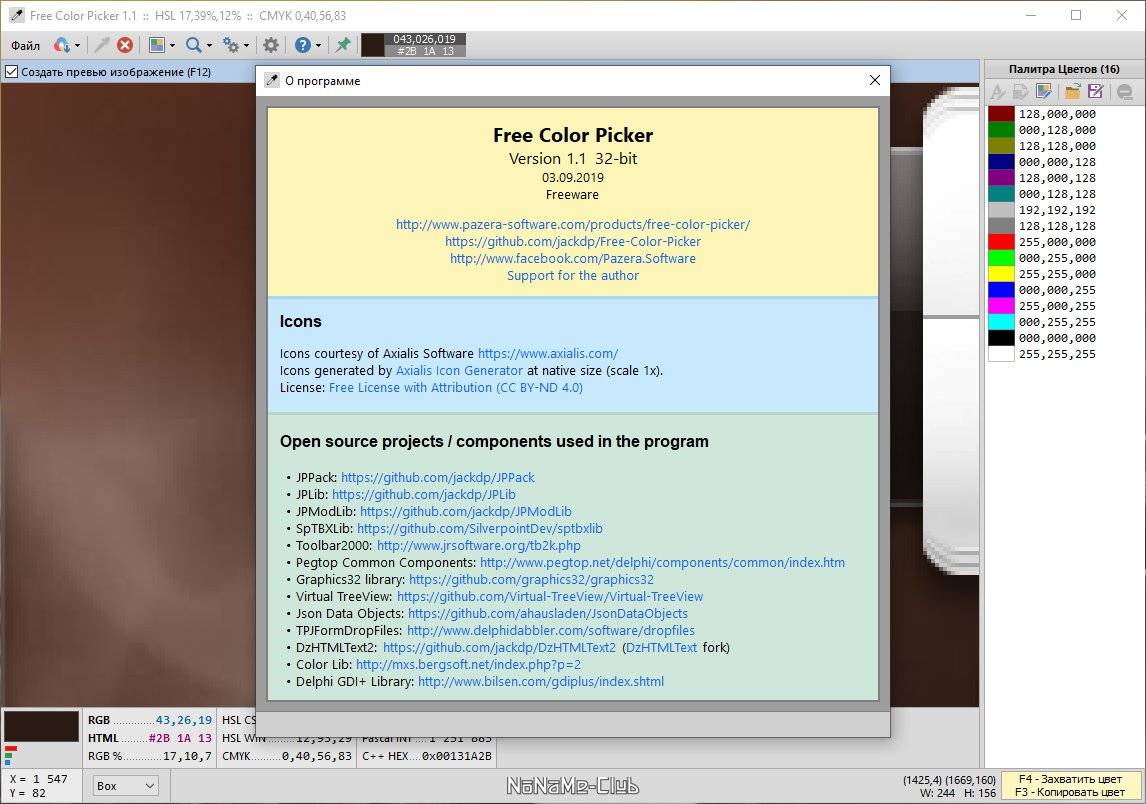
Task: Click 'Support for the author' link
Action: (x=573, y=276)
